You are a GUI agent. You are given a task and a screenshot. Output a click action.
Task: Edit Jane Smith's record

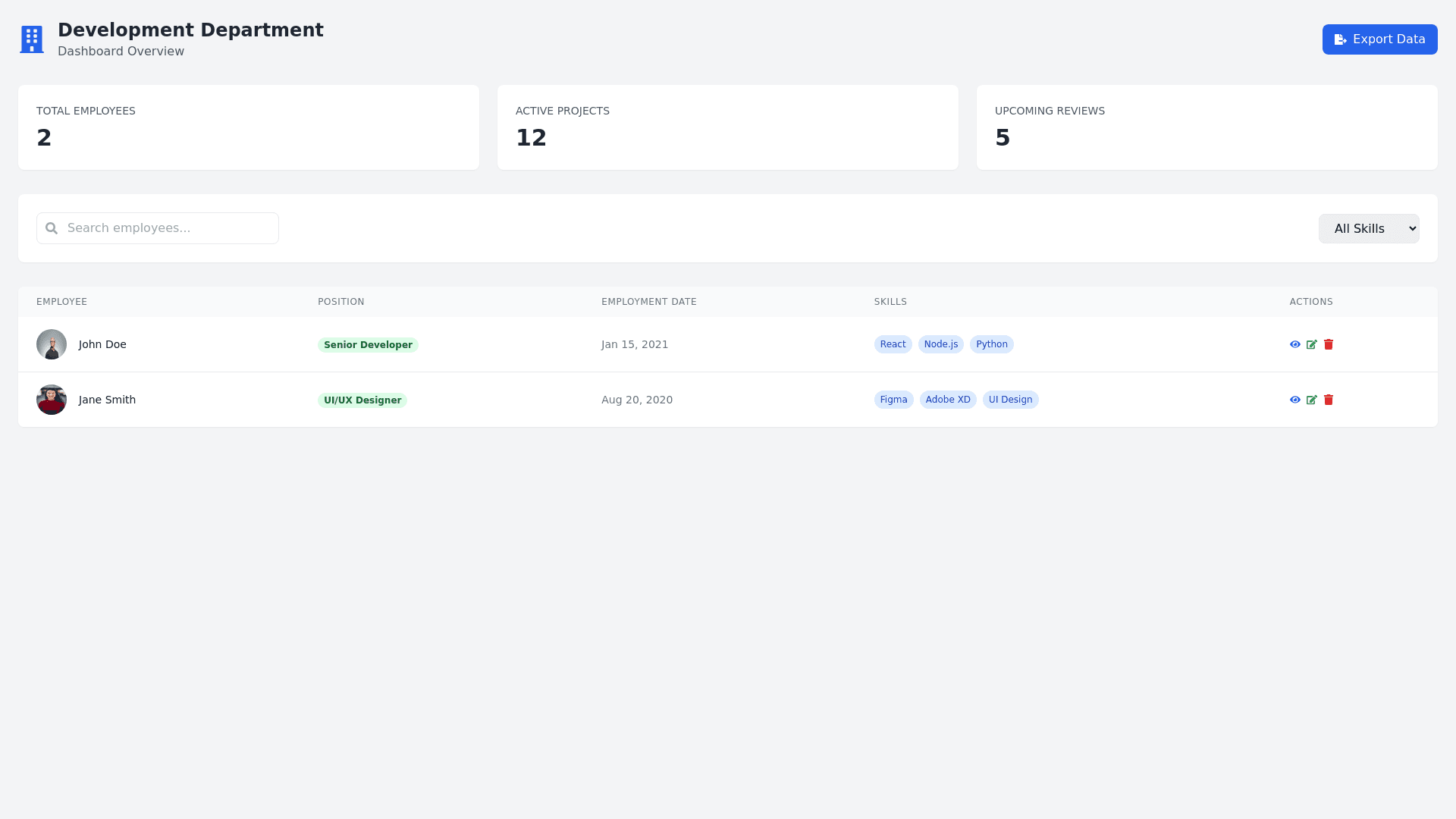tap(1312, 400)
